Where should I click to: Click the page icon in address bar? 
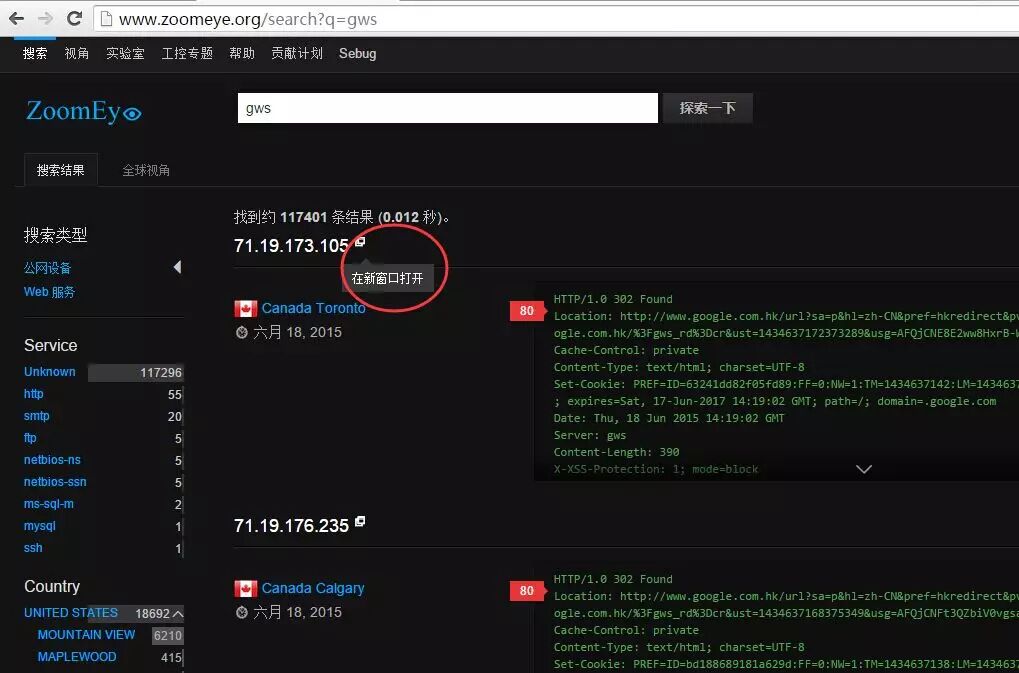105,19
